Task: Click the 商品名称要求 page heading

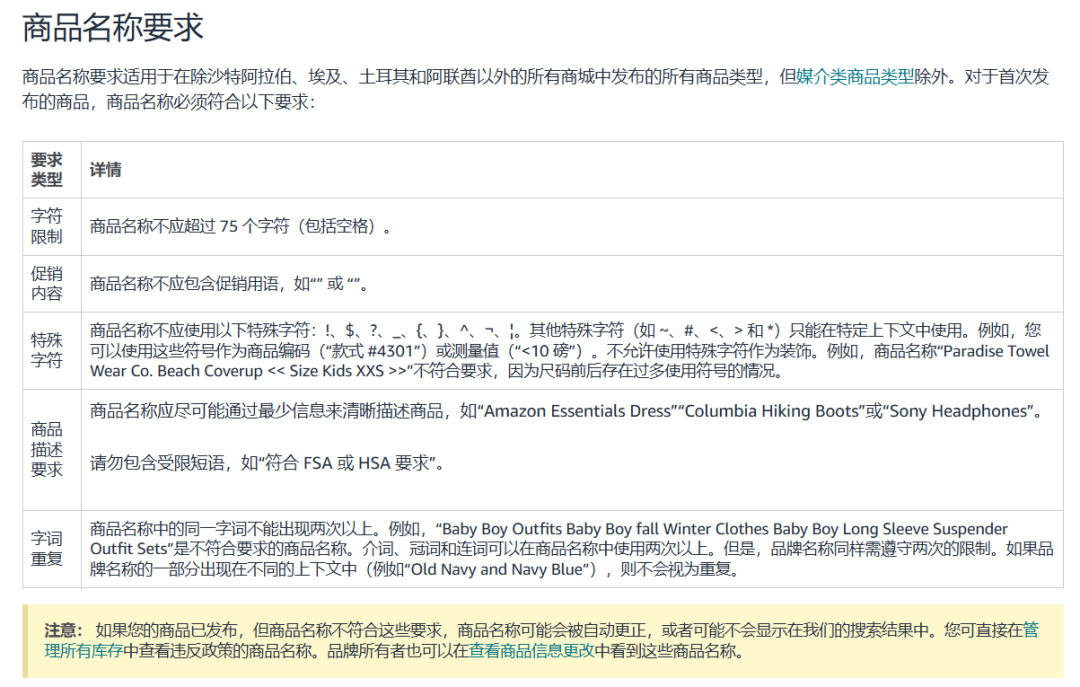Action: [113, 28]
